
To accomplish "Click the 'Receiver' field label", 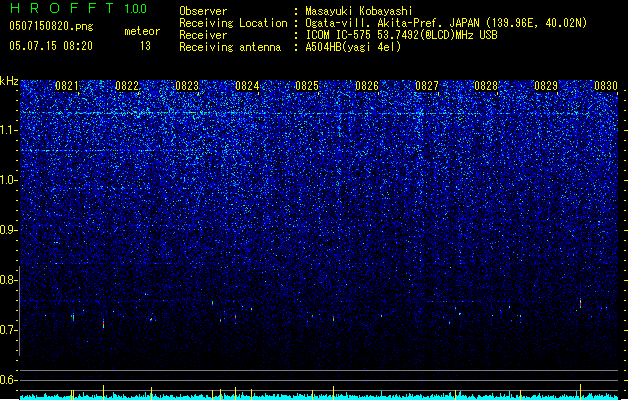I will [203, 35].
